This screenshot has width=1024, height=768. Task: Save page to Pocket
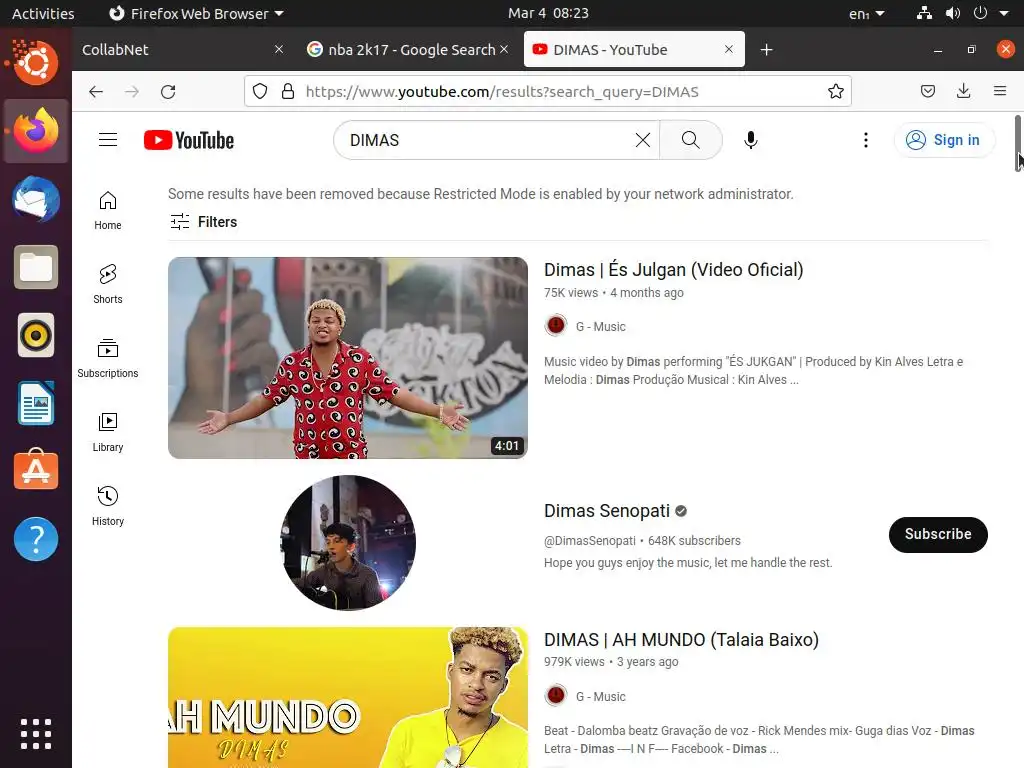927,91
